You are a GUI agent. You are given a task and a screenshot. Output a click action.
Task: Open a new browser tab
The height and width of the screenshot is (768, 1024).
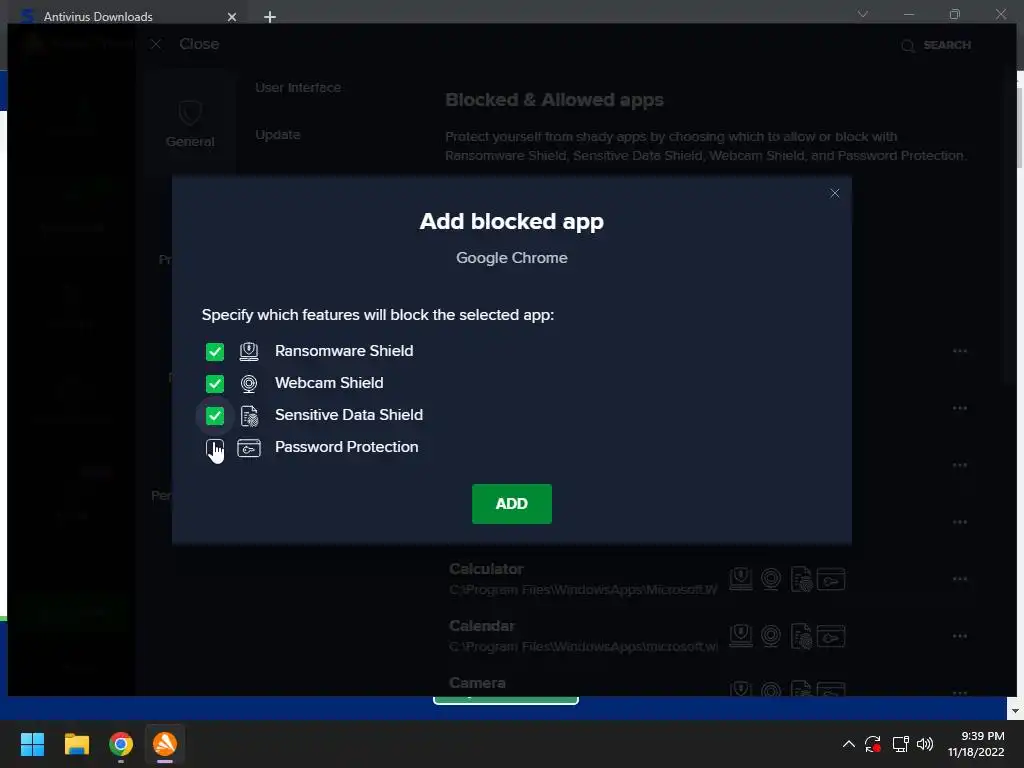270,17
